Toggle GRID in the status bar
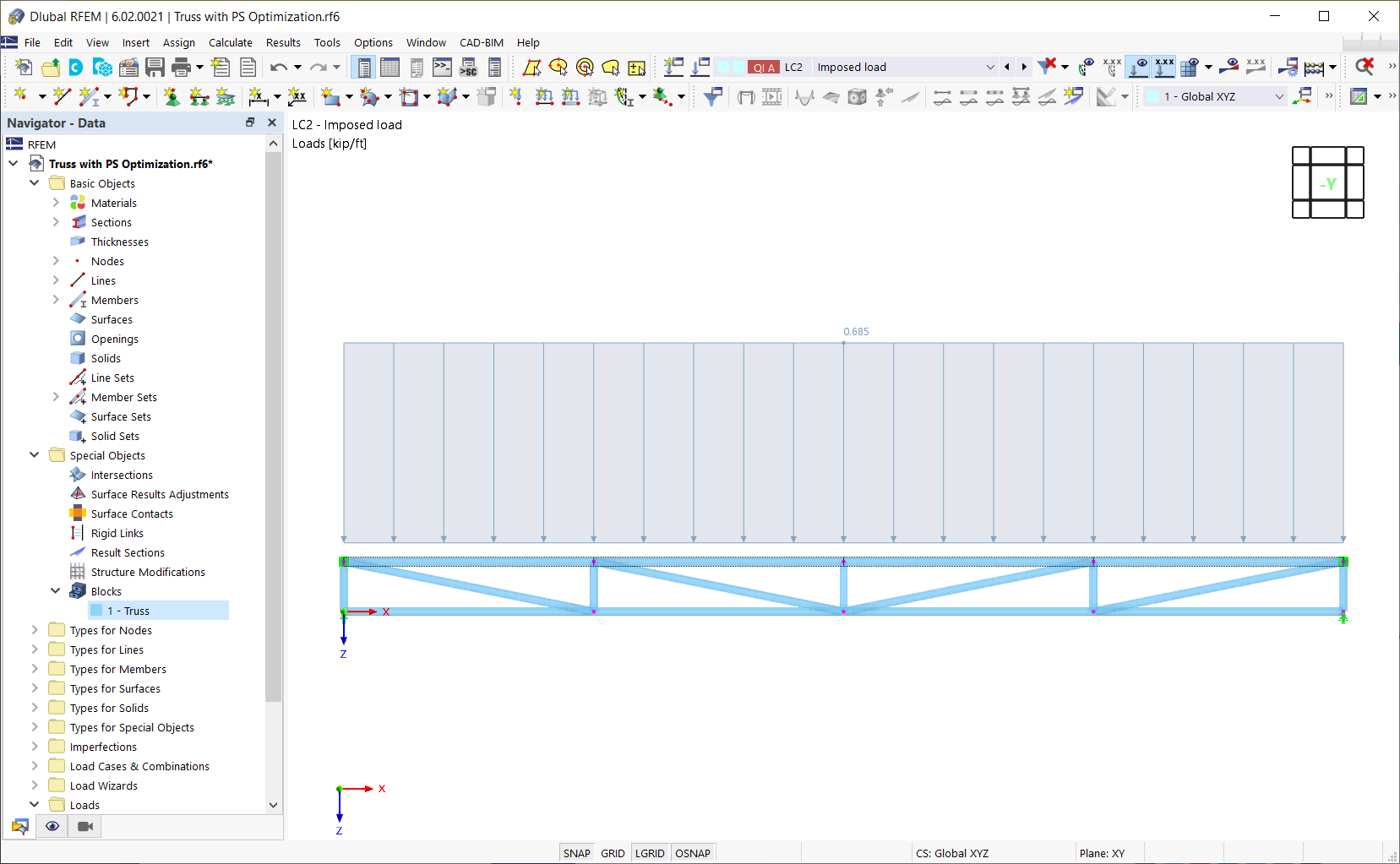 click(x=613, y=853)
